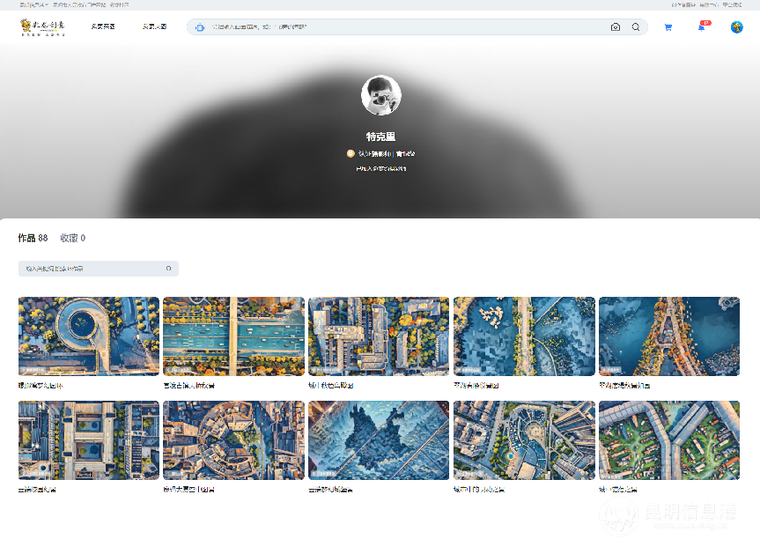Click the camera image-search icon
Image resolution: width=760 pixels, height=554 pixels.
[615, 27]
